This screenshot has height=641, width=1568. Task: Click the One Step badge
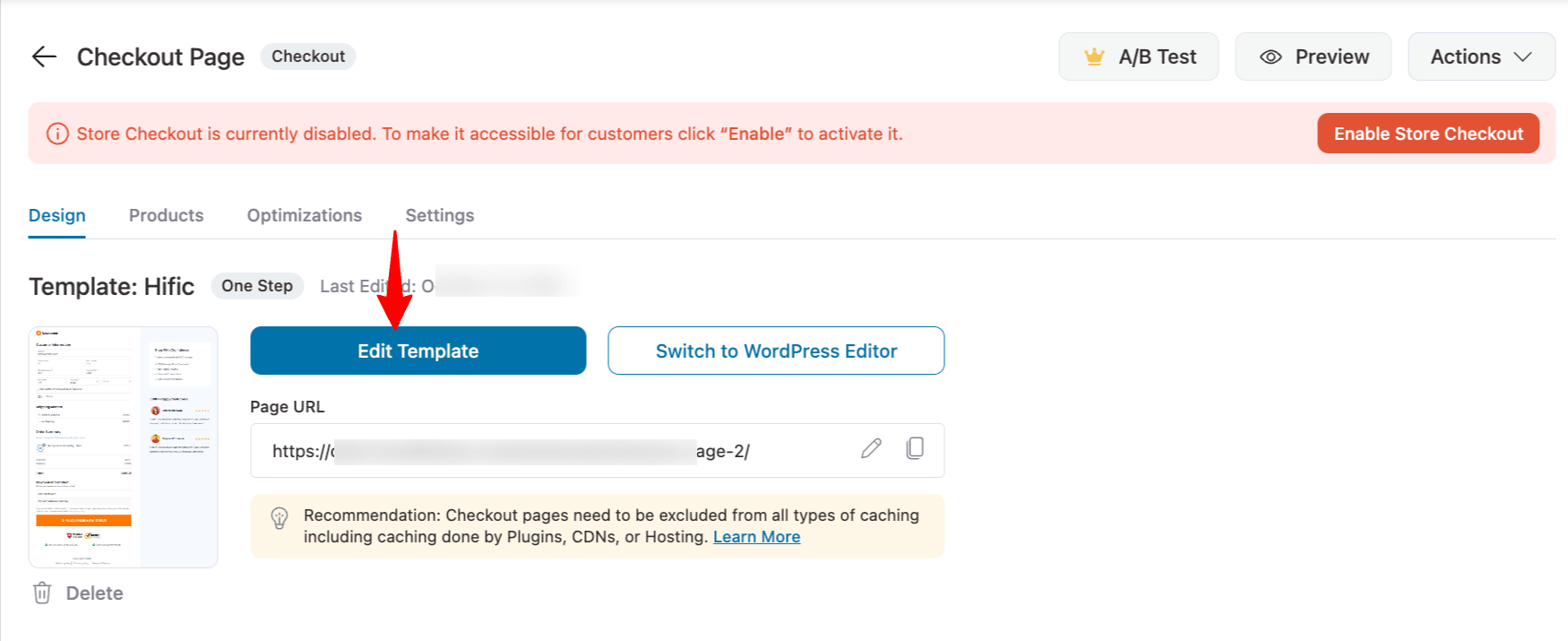pos(257,286)
